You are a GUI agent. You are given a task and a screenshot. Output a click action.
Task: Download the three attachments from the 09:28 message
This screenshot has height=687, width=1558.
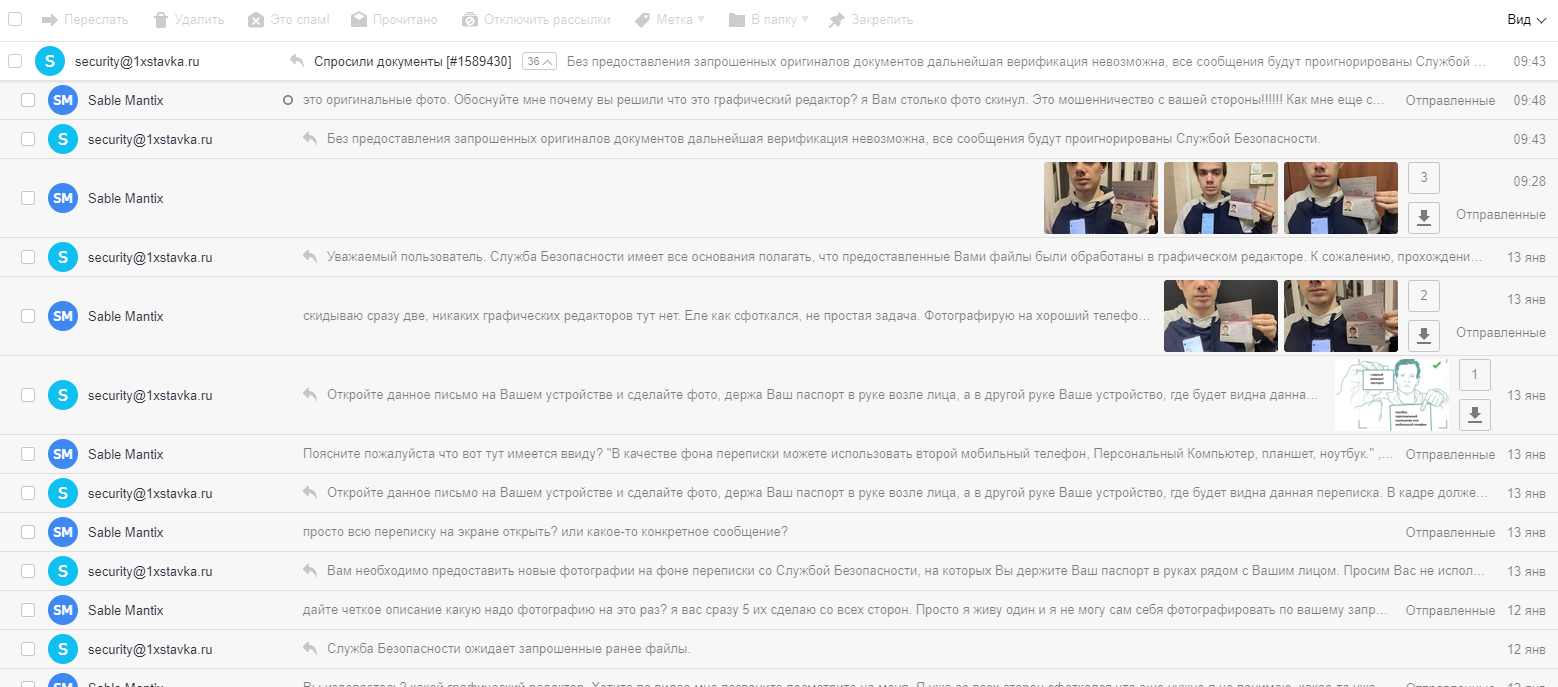[1424, 215]
